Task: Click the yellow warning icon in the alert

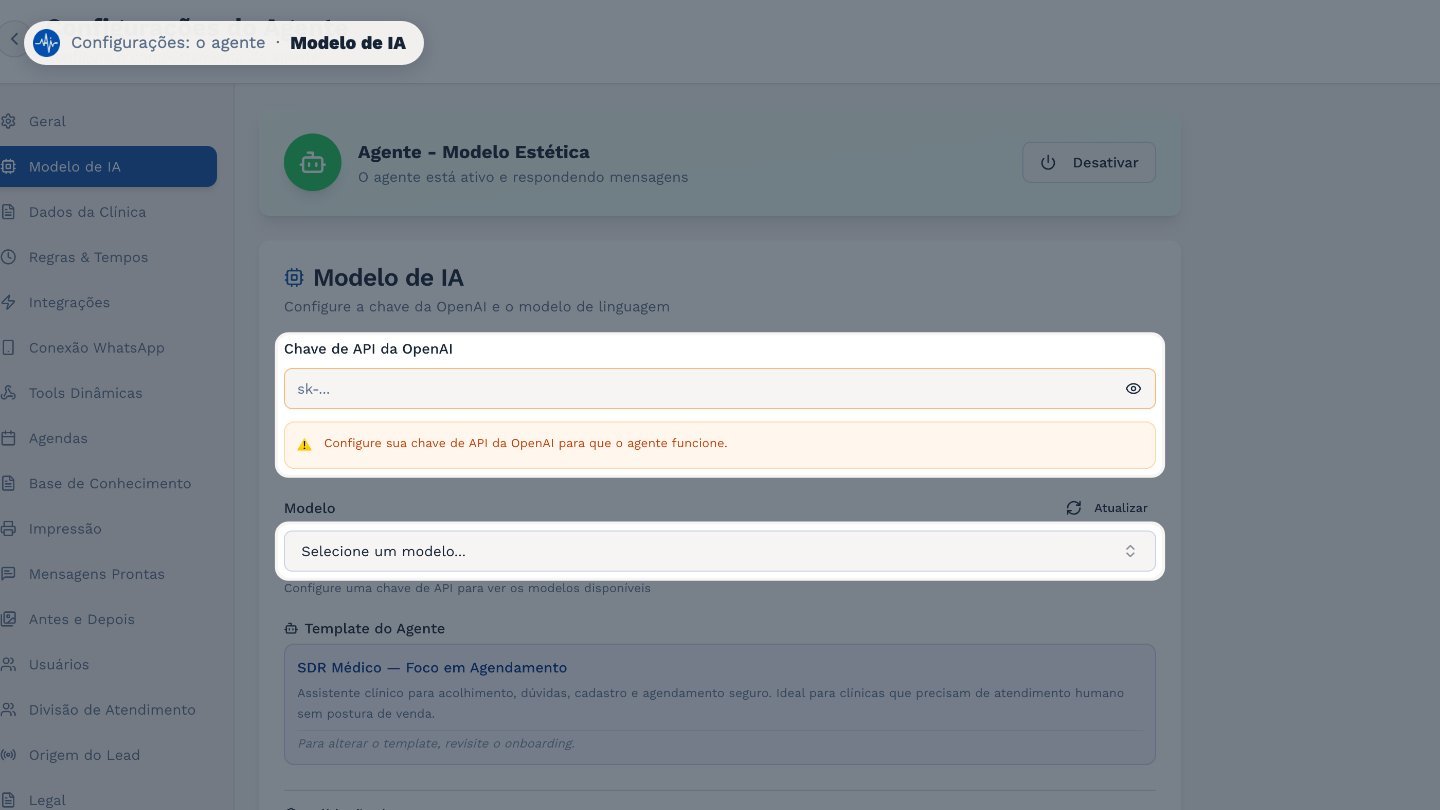Action: 305,444
